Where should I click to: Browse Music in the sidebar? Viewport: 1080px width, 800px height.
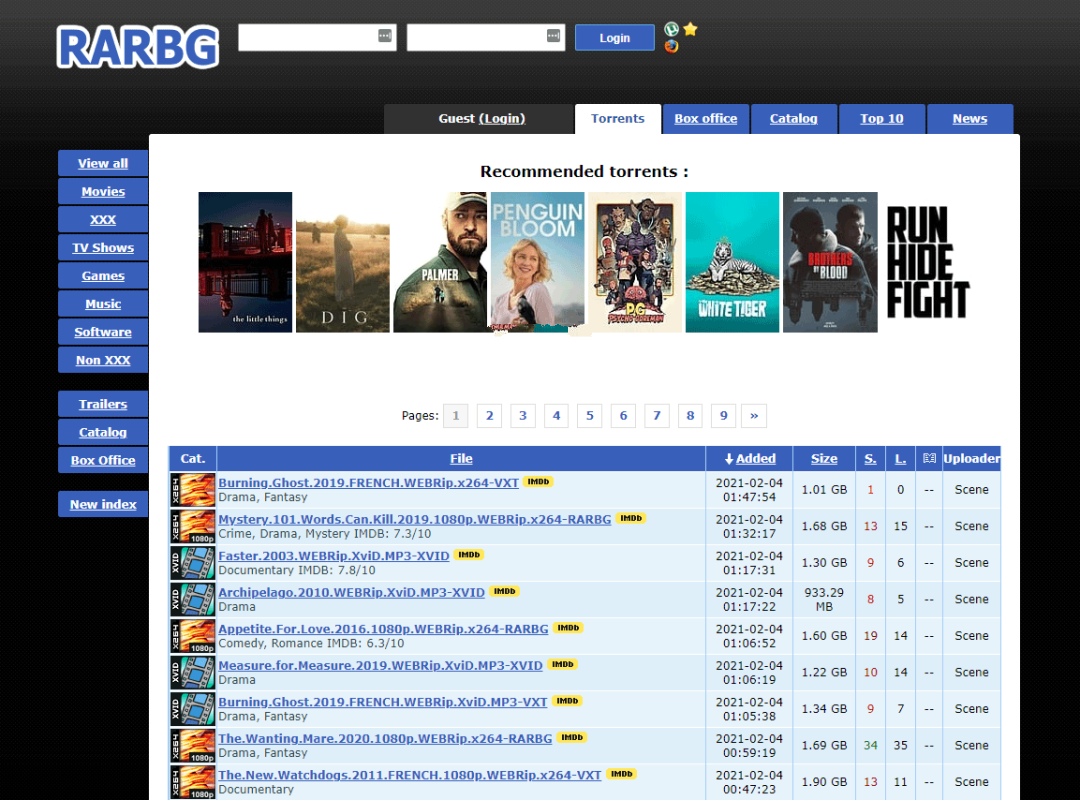(x=103, y=304)
